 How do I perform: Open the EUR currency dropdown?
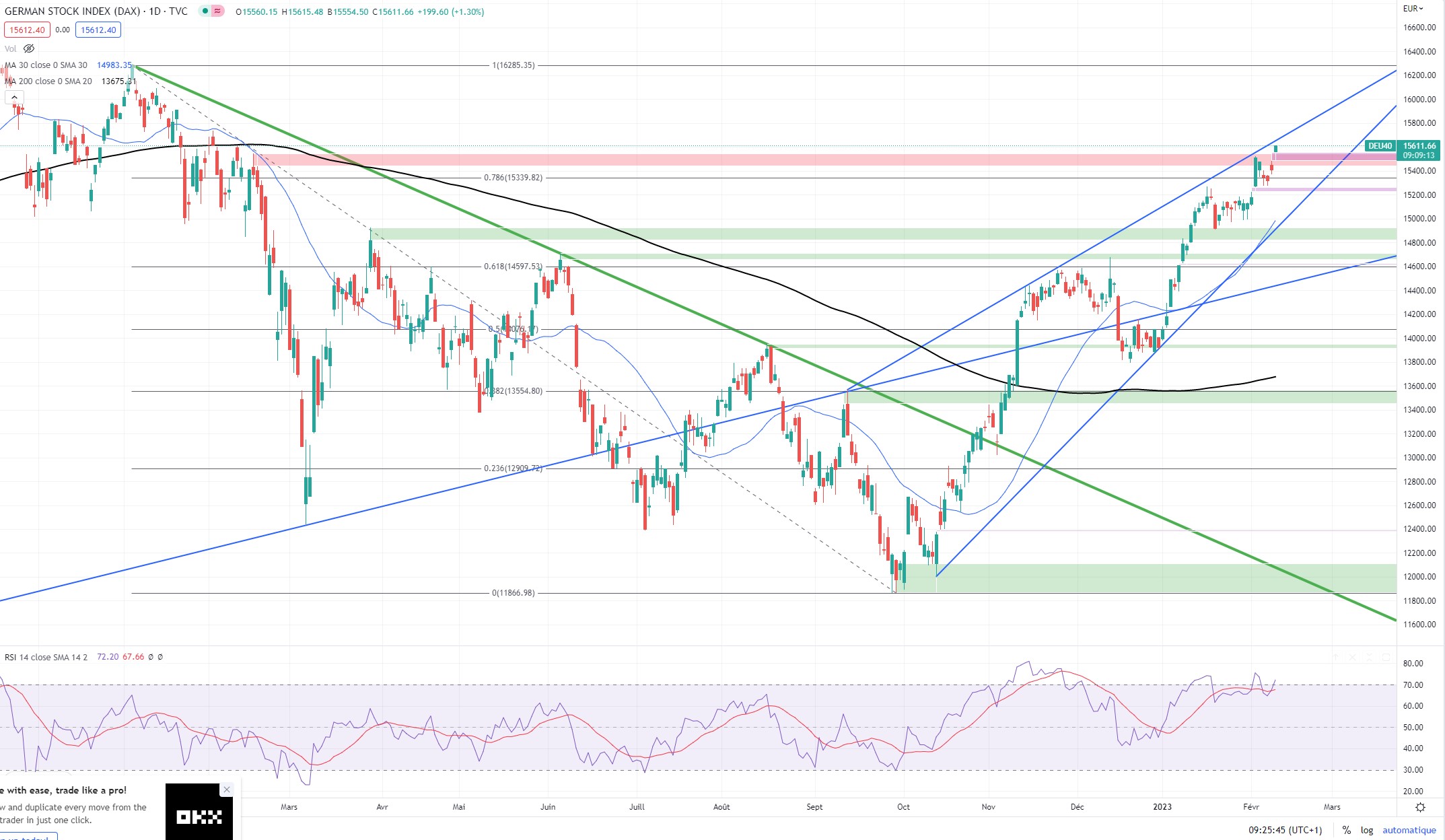click(1413, 9)
